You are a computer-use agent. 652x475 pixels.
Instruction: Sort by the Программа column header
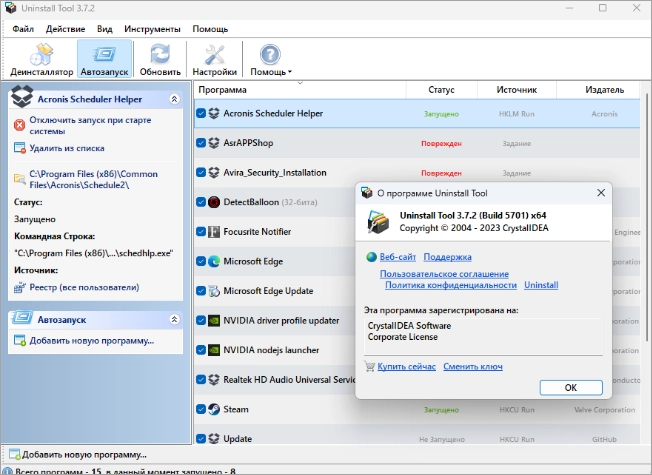[300, 90]
